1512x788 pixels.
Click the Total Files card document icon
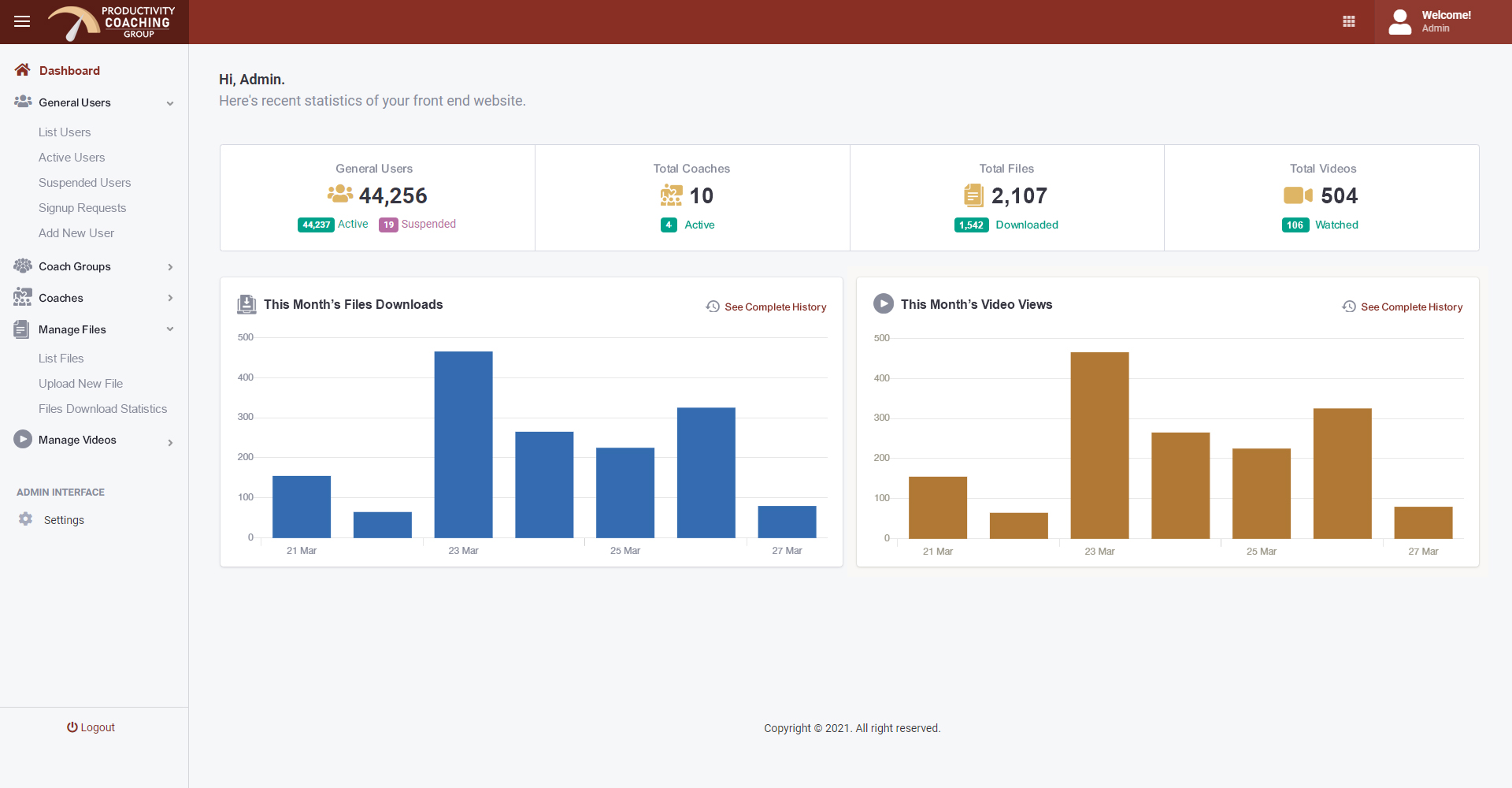tap(974, 195)
